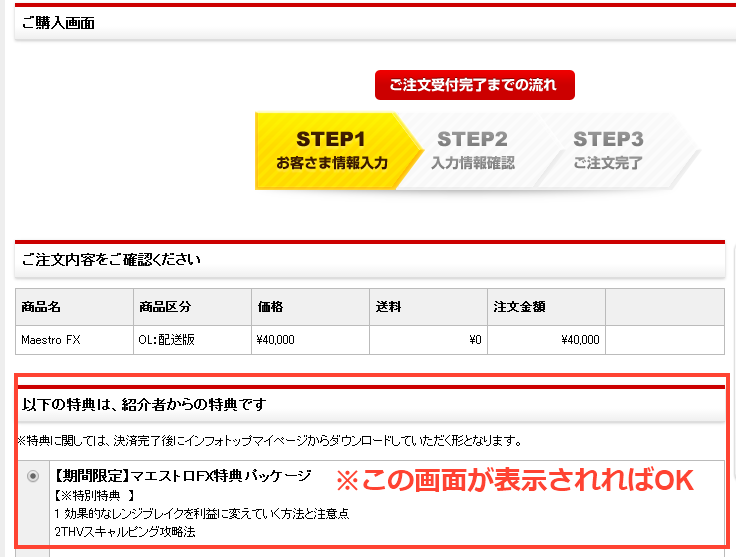Click the OL:配送版 cell
Screen dimensions: 736x557
(192, 340)
